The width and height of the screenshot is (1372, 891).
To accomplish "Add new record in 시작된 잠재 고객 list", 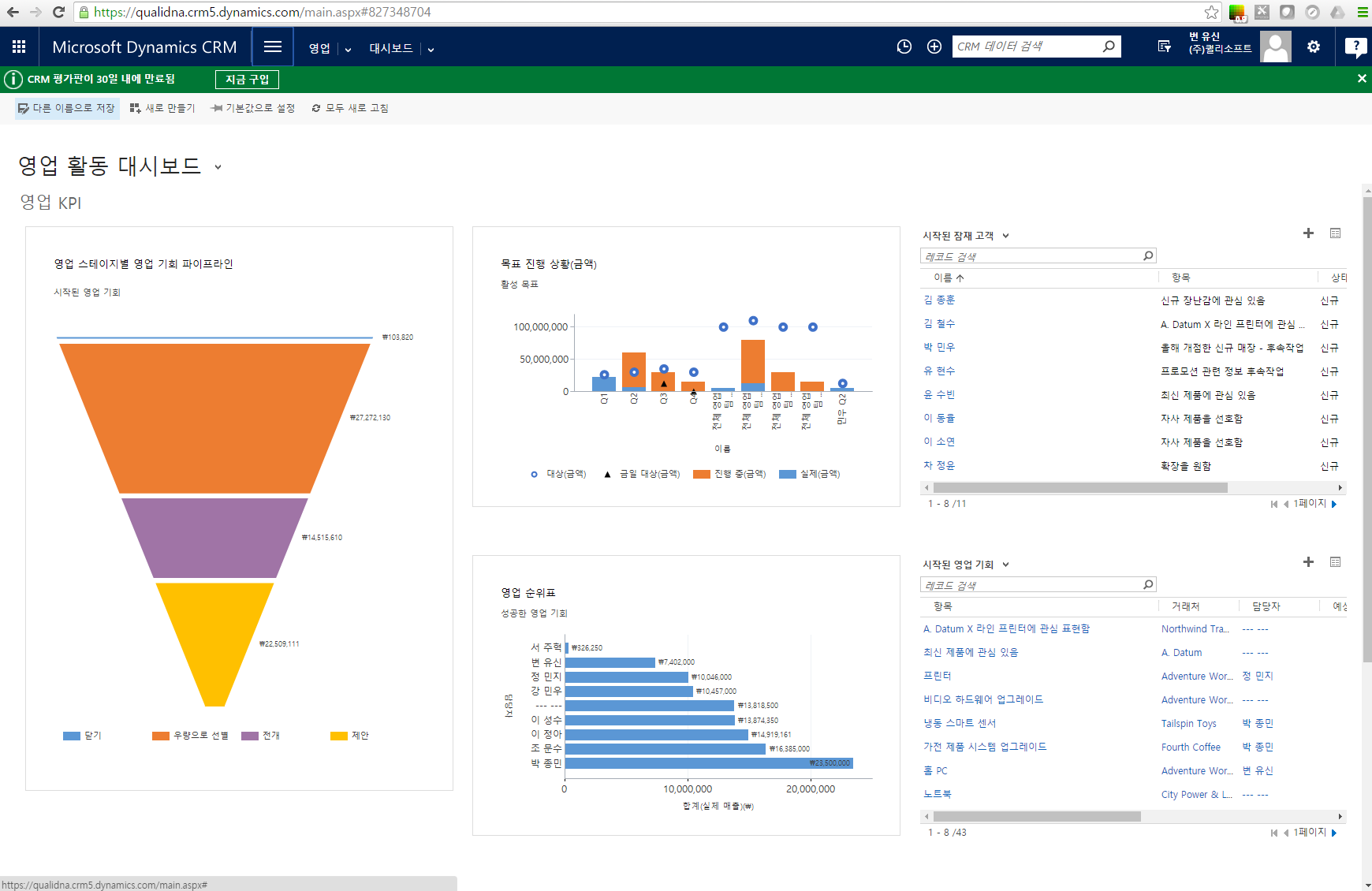I will [x=1308, y=233].
